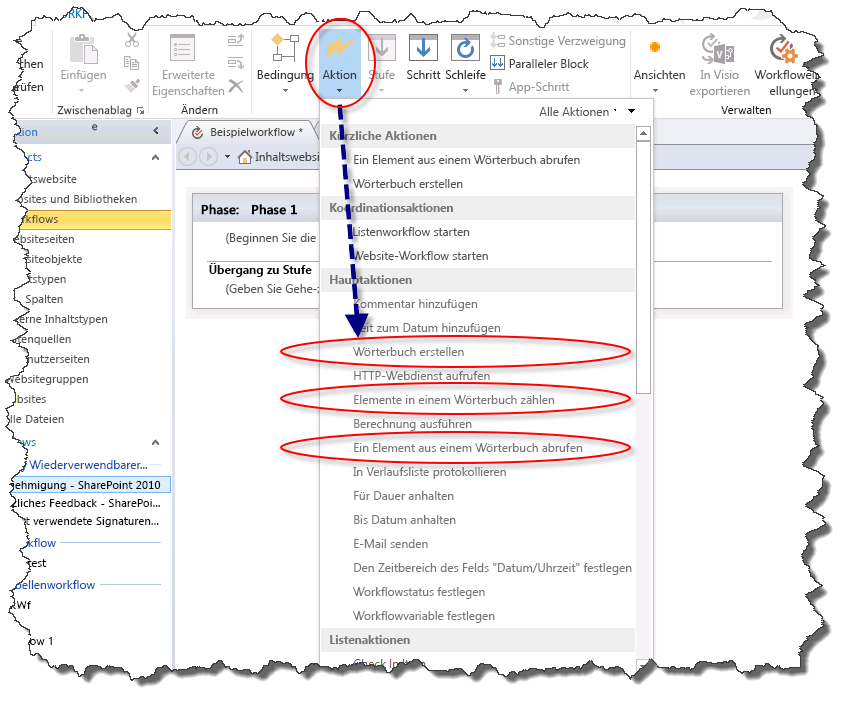Open Websitegruppen navigation item
Screen dimensions: 847x701
click(x=49, y=379)
